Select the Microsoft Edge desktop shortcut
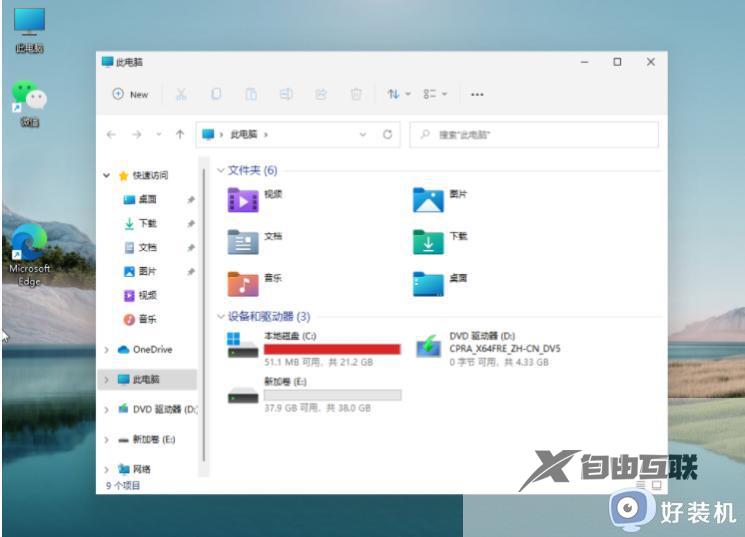This screenshot has width=745, height=537. (29, 255)
